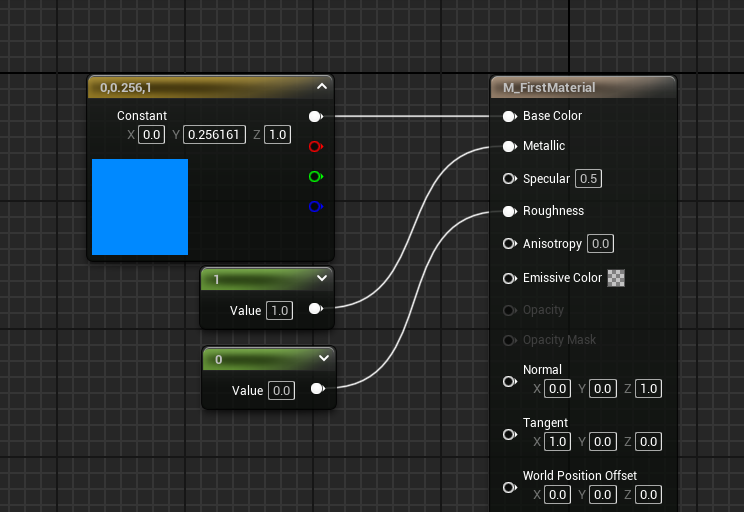Click the white RGB output pin of Constant node
This screenshot has height=512, width=744.
click(x=316, y=116)
